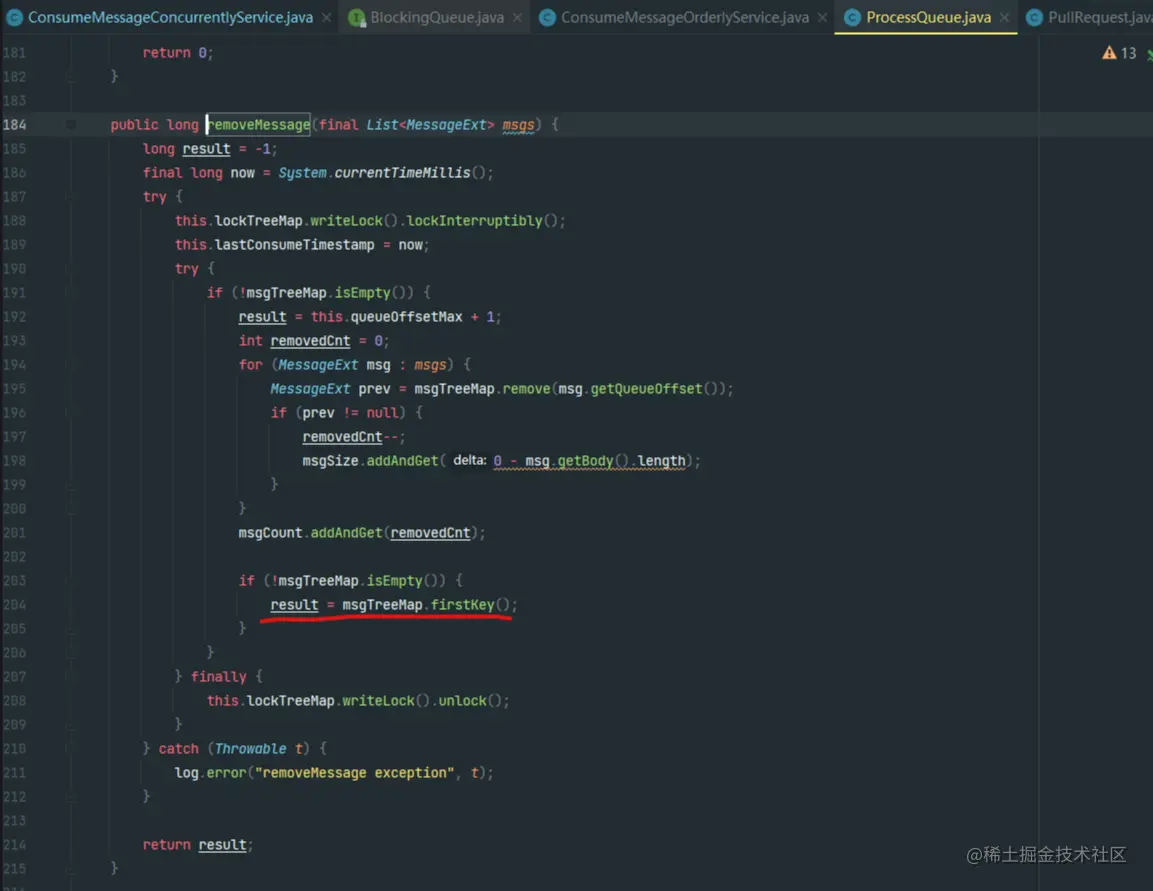
Task: Click the class icon on ProcessQueue.java tab
Action: coord(852,18)
